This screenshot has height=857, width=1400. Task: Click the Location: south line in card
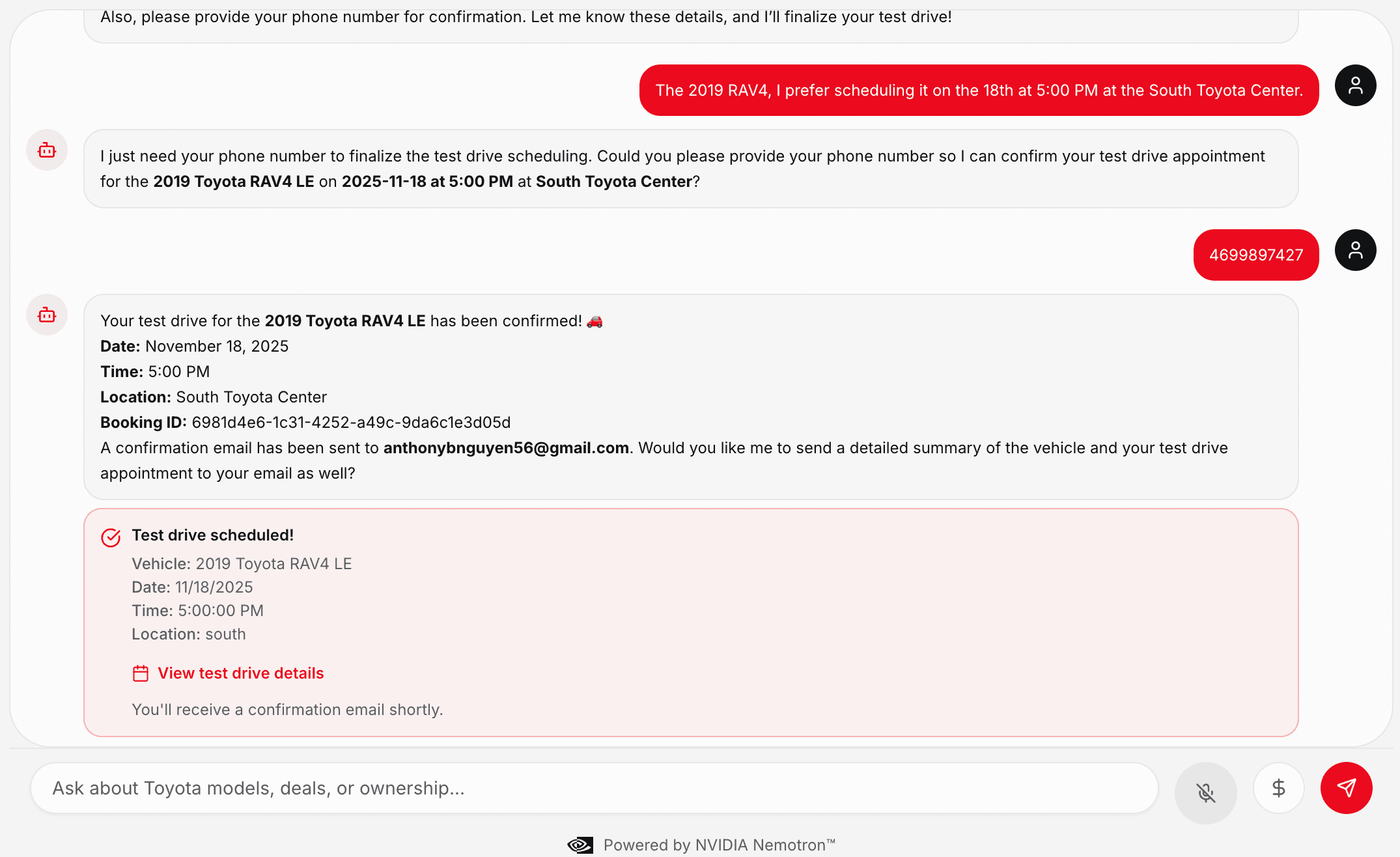189,634
